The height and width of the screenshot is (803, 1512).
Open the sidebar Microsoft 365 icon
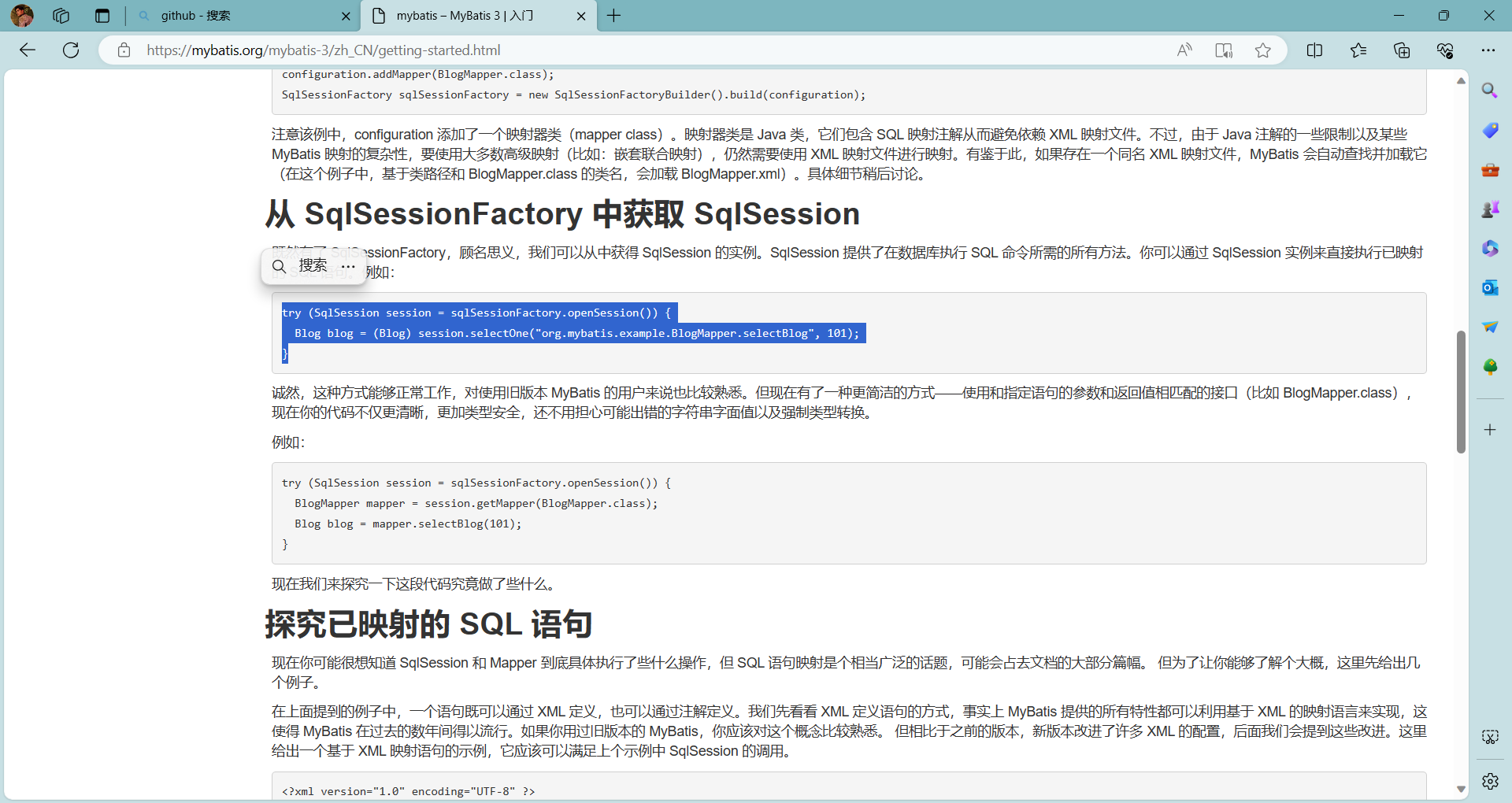[1490, 248]
